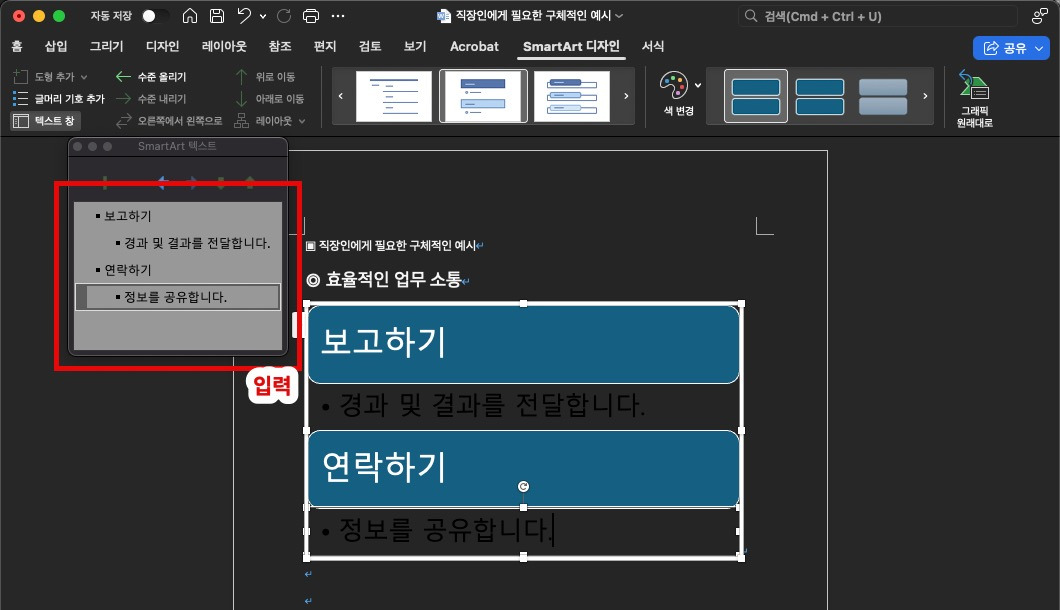Select the vertical box list layout thumbnail

click(483, 96)
